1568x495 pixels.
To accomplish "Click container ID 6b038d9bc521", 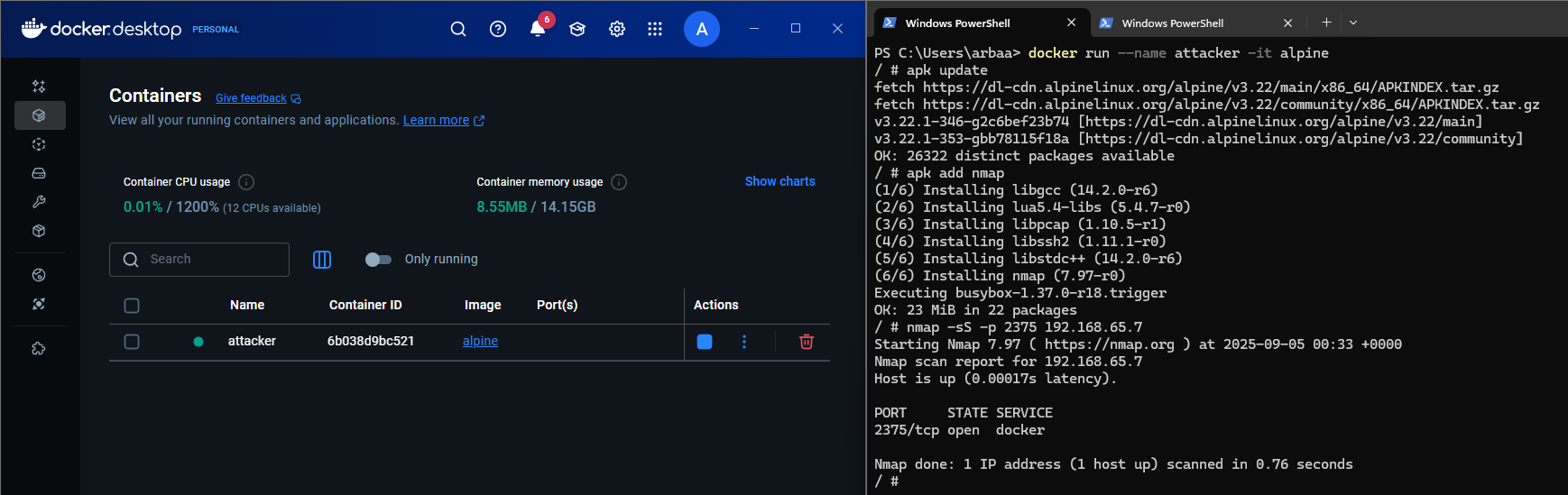I will click(x=371, y=341).
